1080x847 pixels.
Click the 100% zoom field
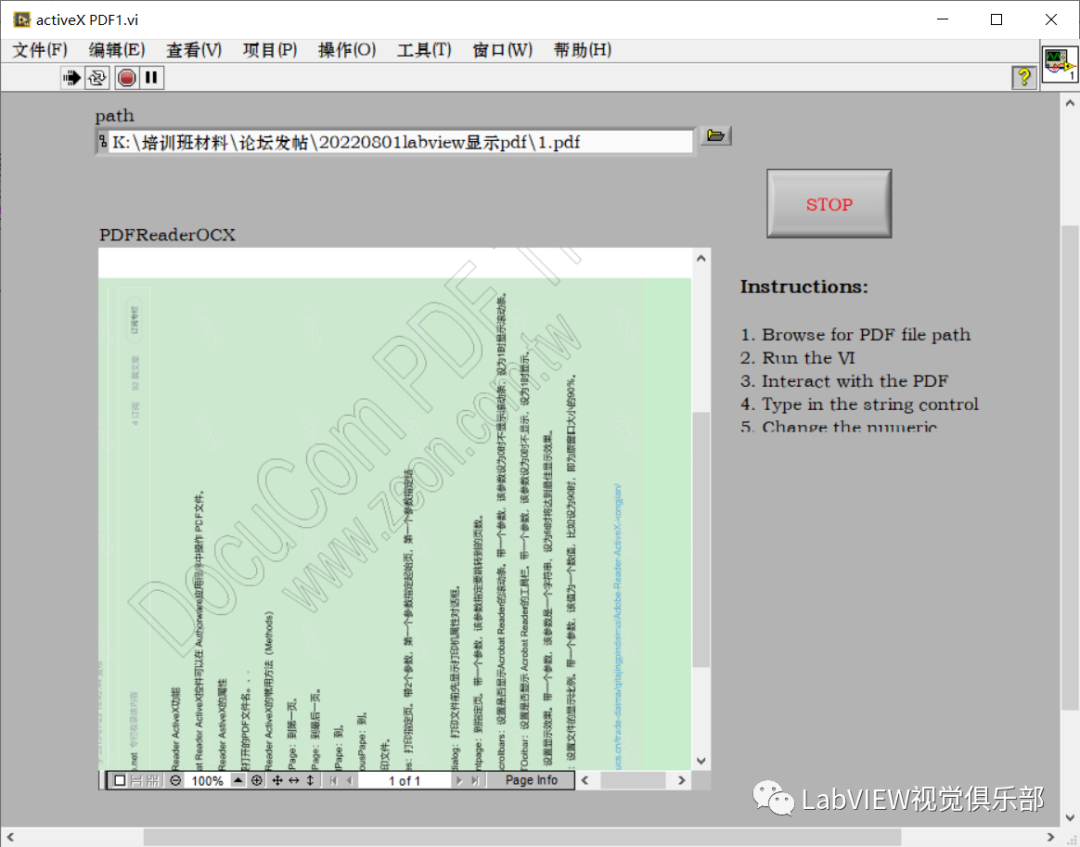(207, 780)
